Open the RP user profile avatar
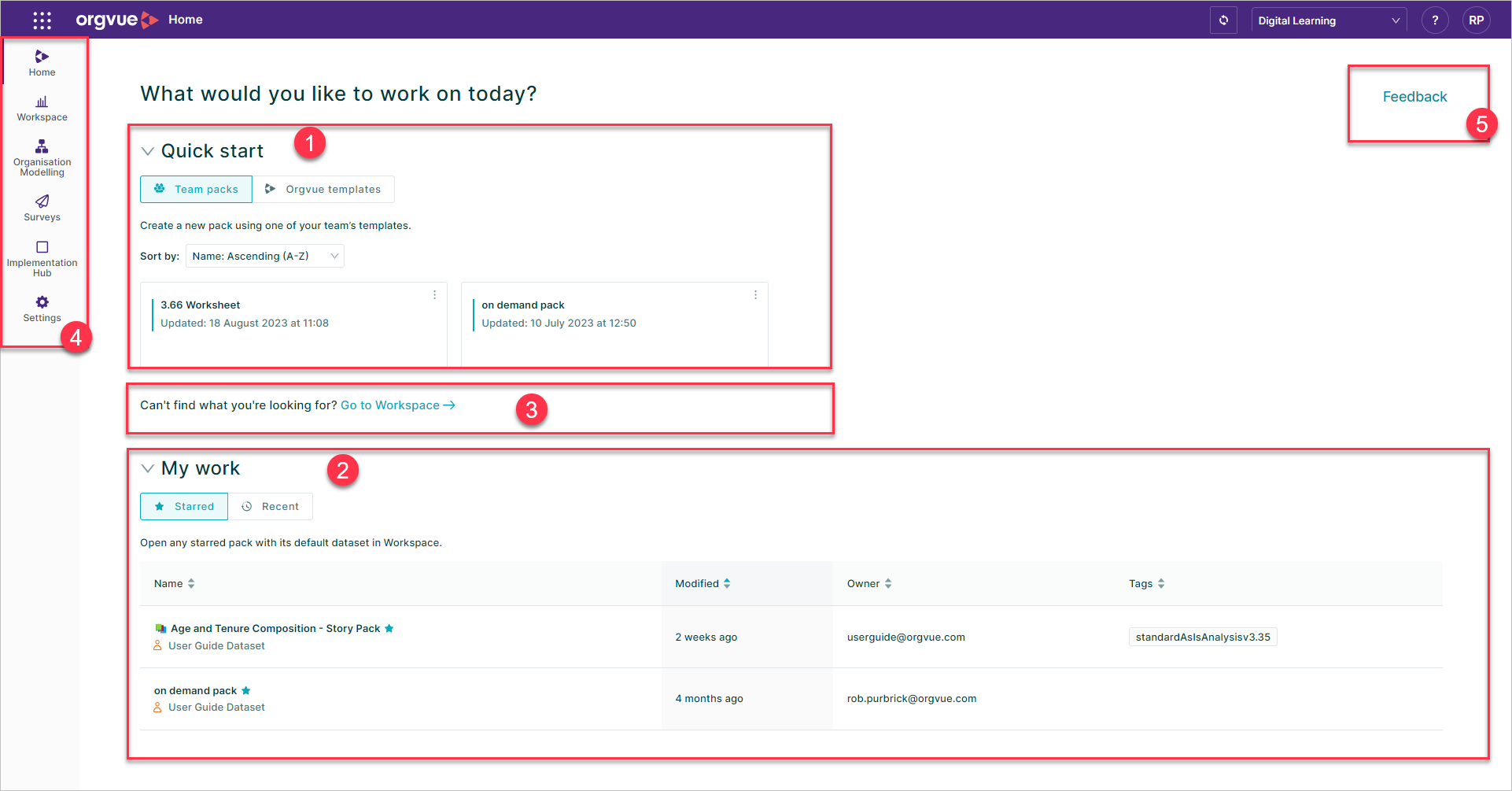Viewport: 1512px width, 791px height. pyautogui.click(x=1477, y=20)
